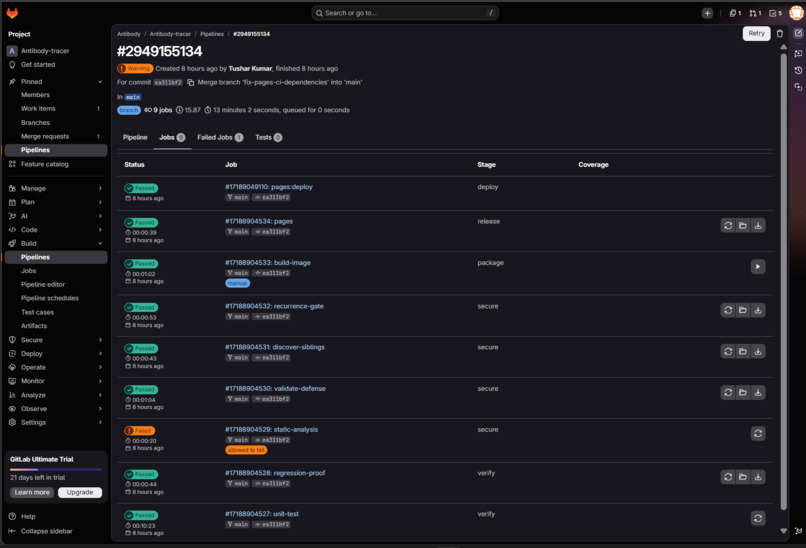Collapse the Pinned section
The height and width of the screenshot is (548, 806).
pyautogui.click(x=56, y=81)
